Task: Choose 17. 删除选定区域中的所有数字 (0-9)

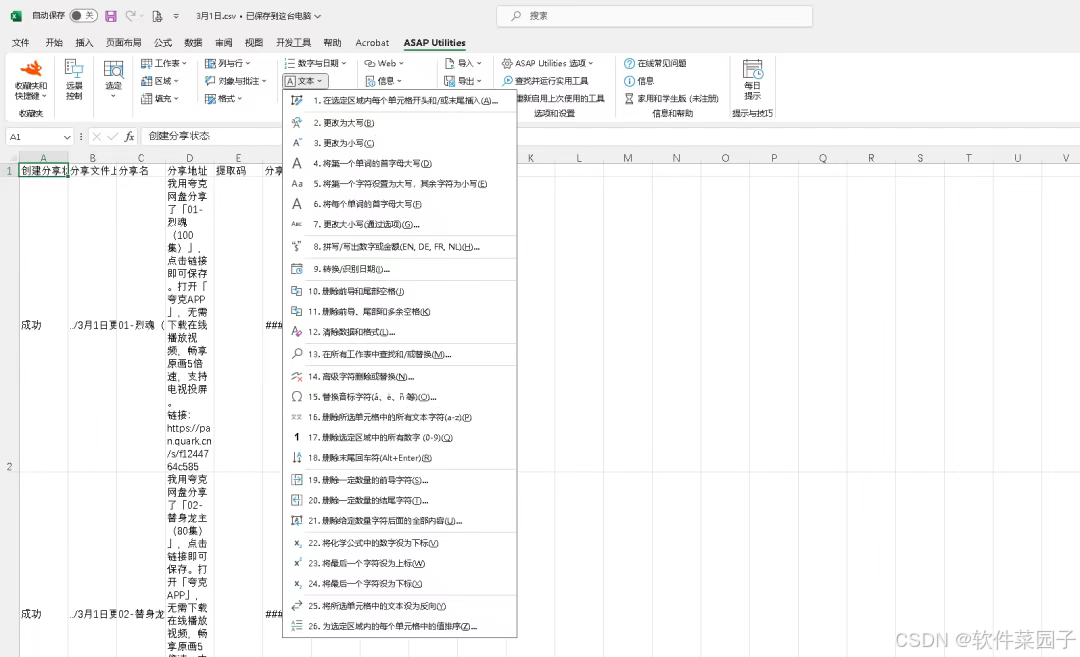Action: coord(399,437)
